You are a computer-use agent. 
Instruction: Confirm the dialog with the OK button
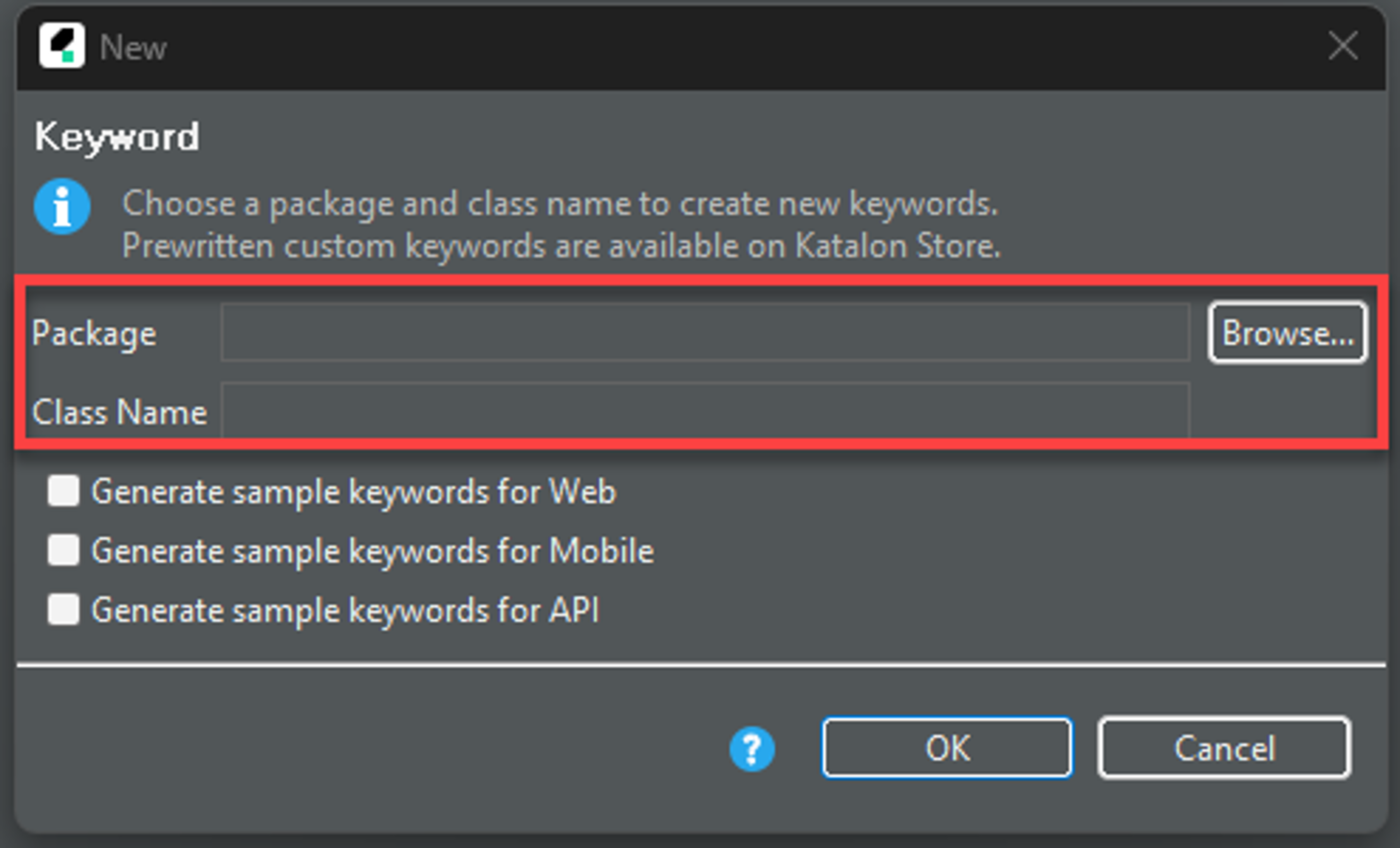[x=947, y=748]
